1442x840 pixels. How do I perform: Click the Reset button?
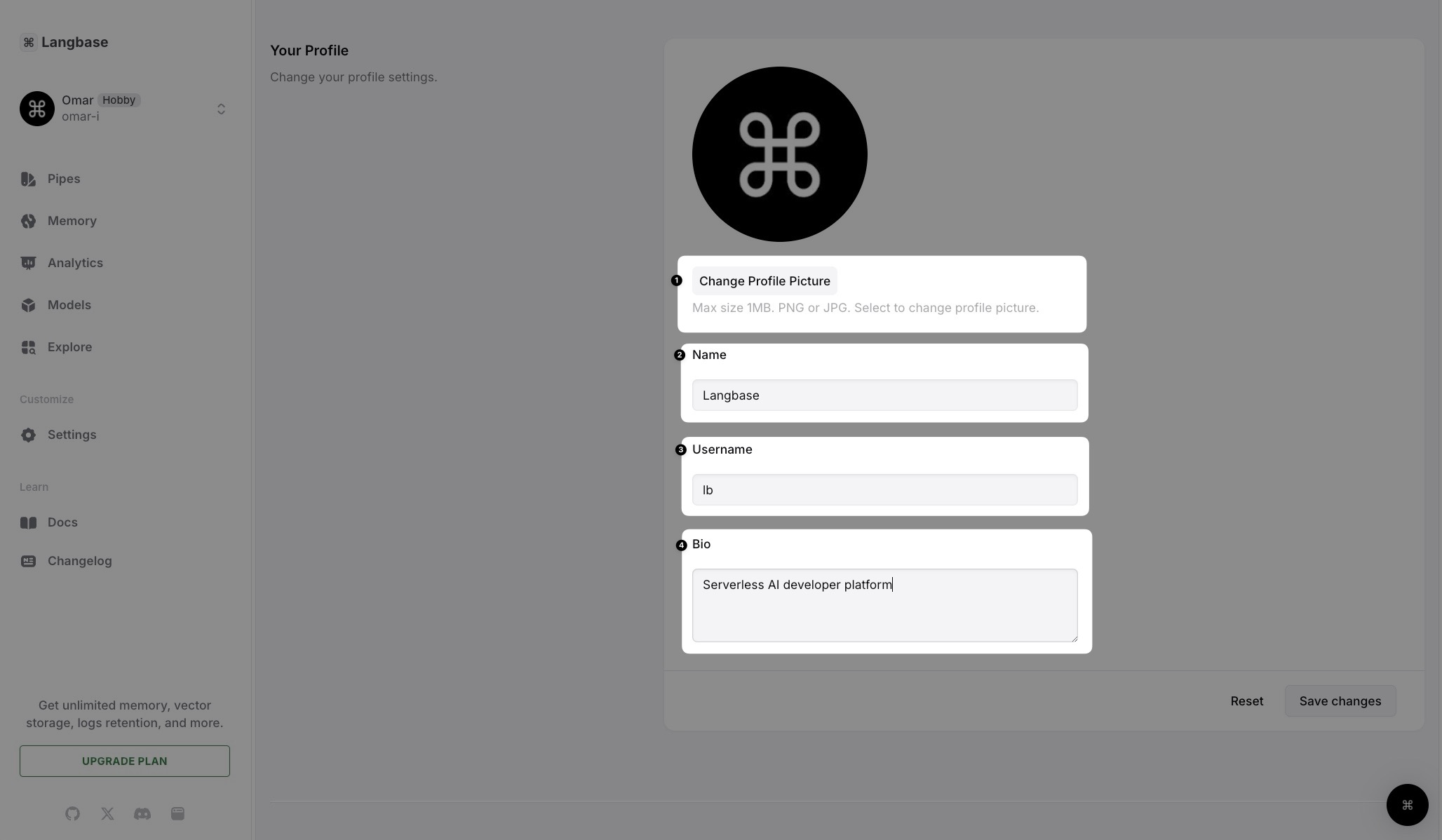(1247, 700)
